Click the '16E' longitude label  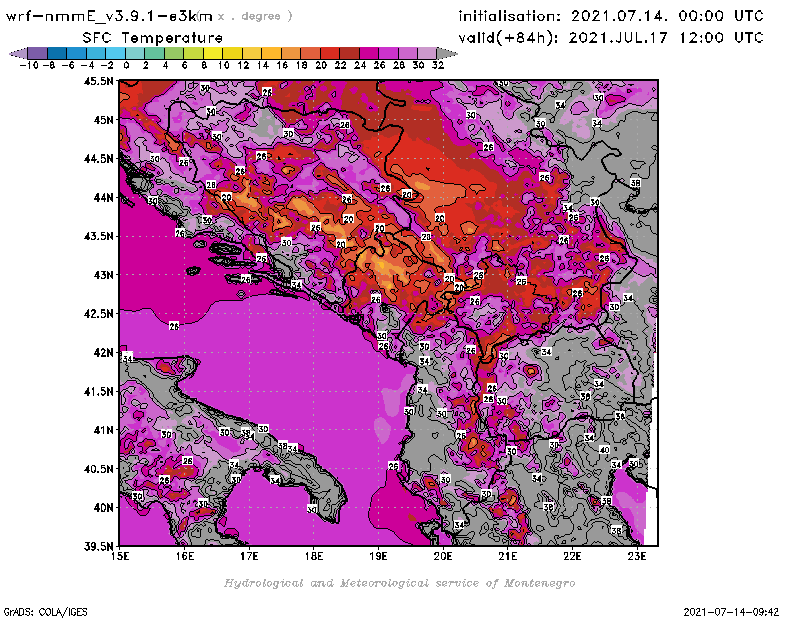pyautogui.click(x=185, y=556)
